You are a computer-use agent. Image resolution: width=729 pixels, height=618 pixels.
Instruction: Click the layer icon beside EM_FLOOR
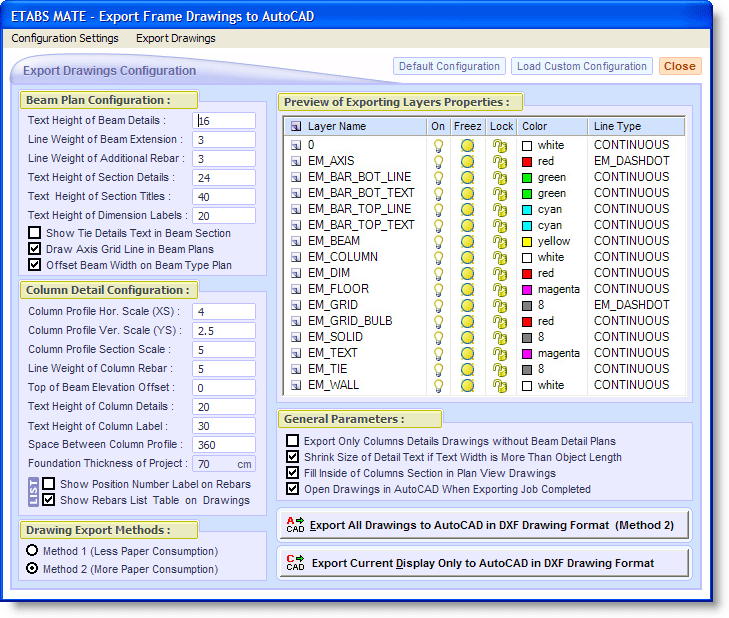point(296,289)
